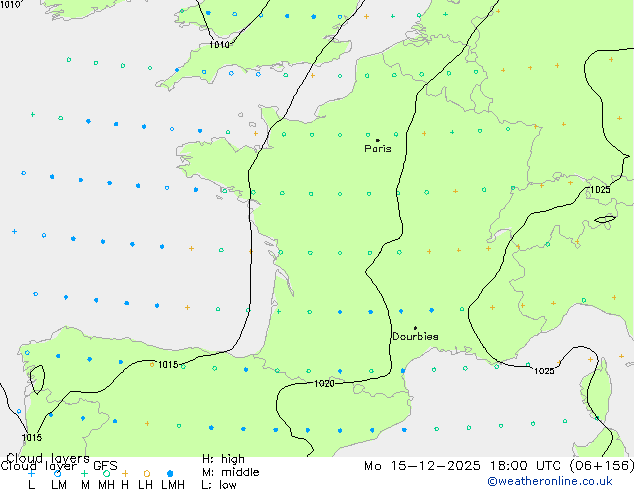
Task: Click the 1020 isobar label
Action: tap(324, 383)
